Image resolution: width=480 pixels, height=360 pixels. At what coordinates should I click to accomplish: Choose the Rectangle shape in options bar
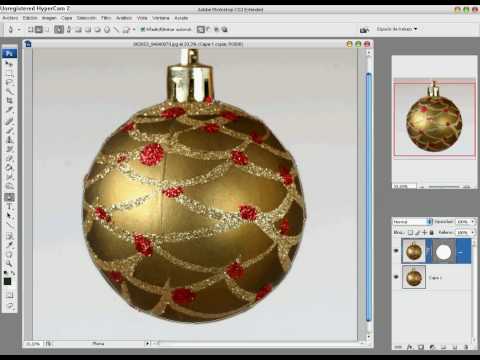(78, 29)
